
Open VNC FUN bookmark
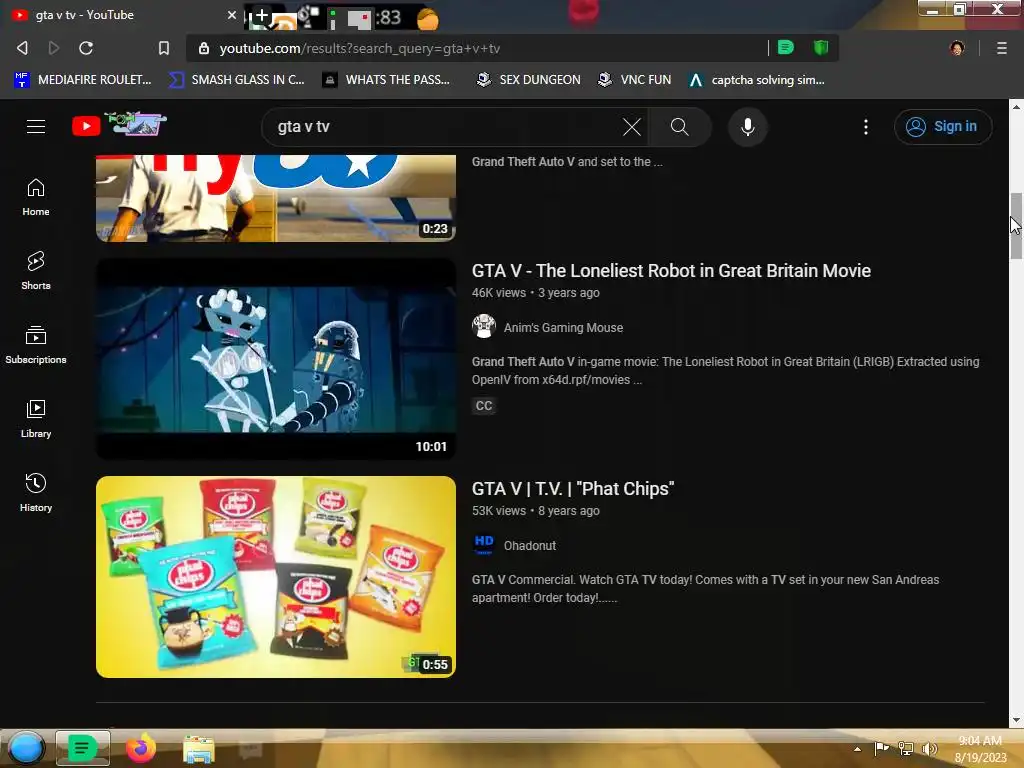635,80
